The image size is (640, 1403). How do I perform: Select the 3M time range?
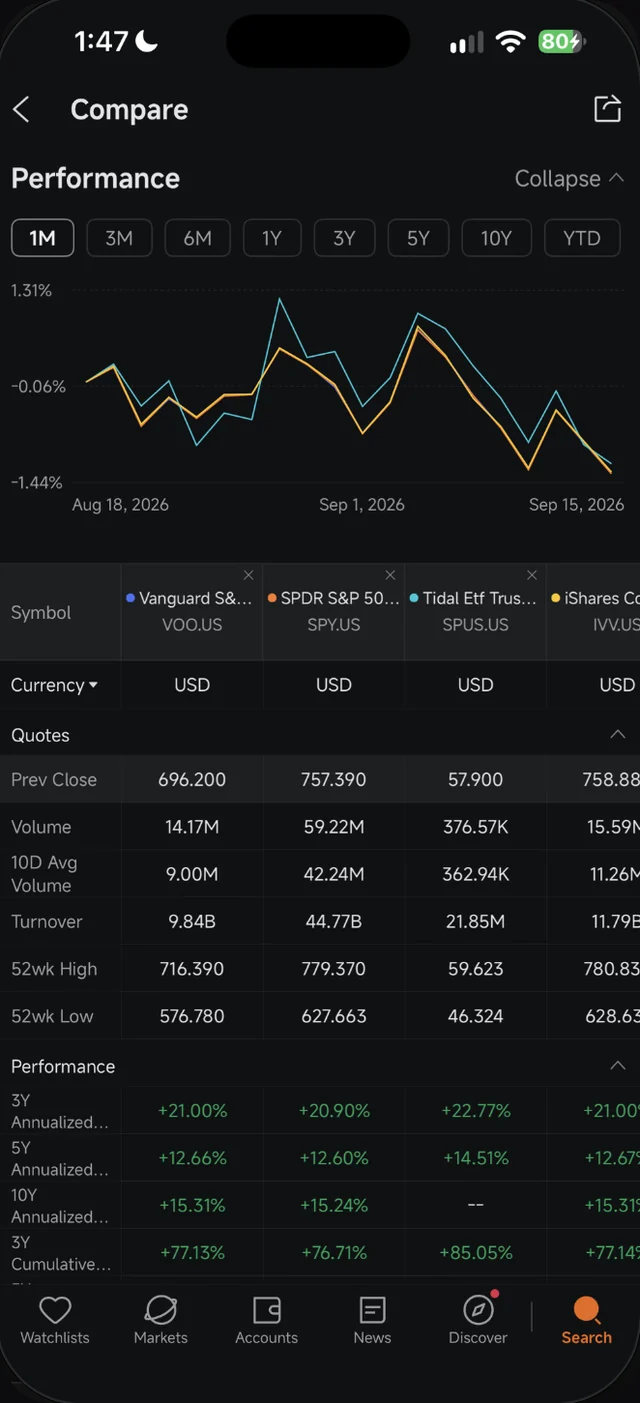coord(119,238)
